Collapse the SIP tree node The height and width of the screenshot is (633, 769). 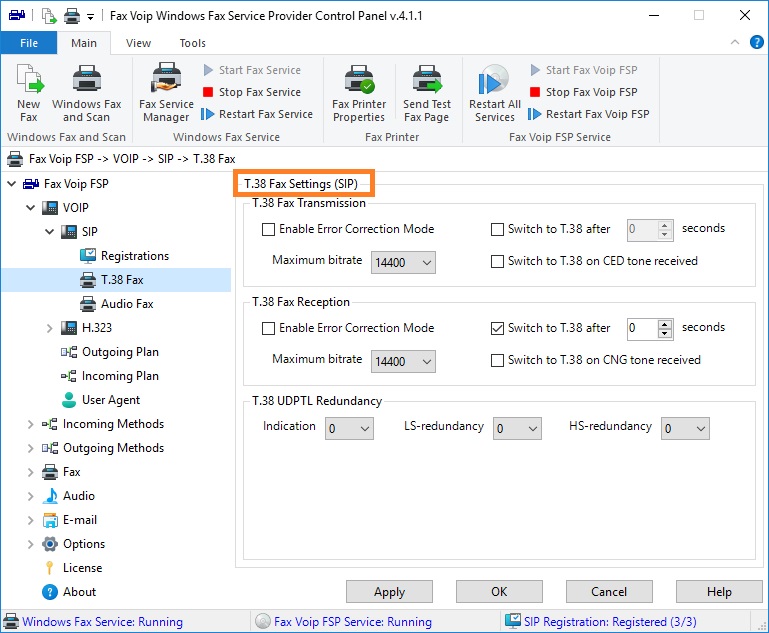click(x=50, y=232)
